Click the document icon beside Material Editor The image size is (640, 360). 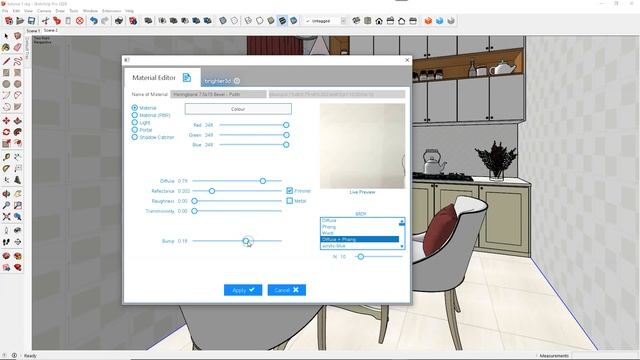point(187,78)
